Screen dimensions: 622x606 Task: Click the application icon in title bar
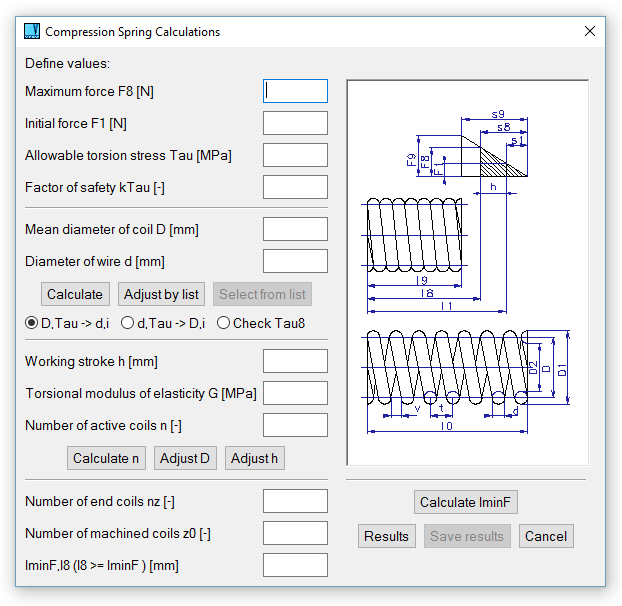pos(32,32)
